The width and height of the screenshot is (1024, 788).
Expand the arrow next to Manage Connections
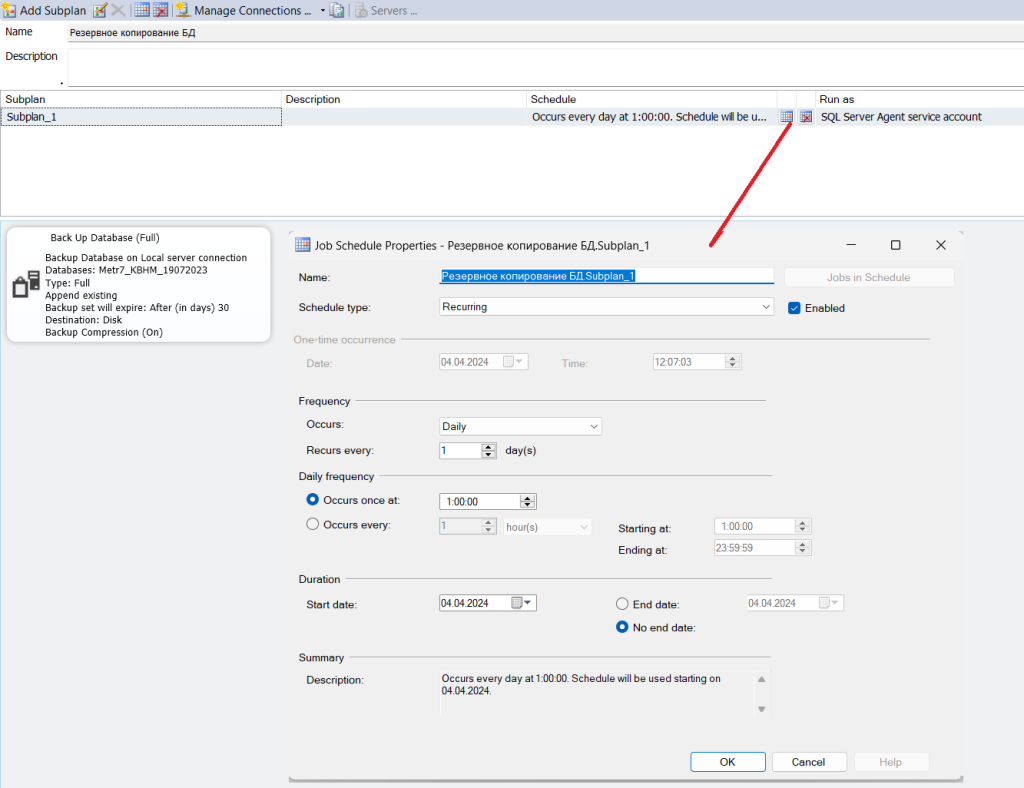pos(323,10)
